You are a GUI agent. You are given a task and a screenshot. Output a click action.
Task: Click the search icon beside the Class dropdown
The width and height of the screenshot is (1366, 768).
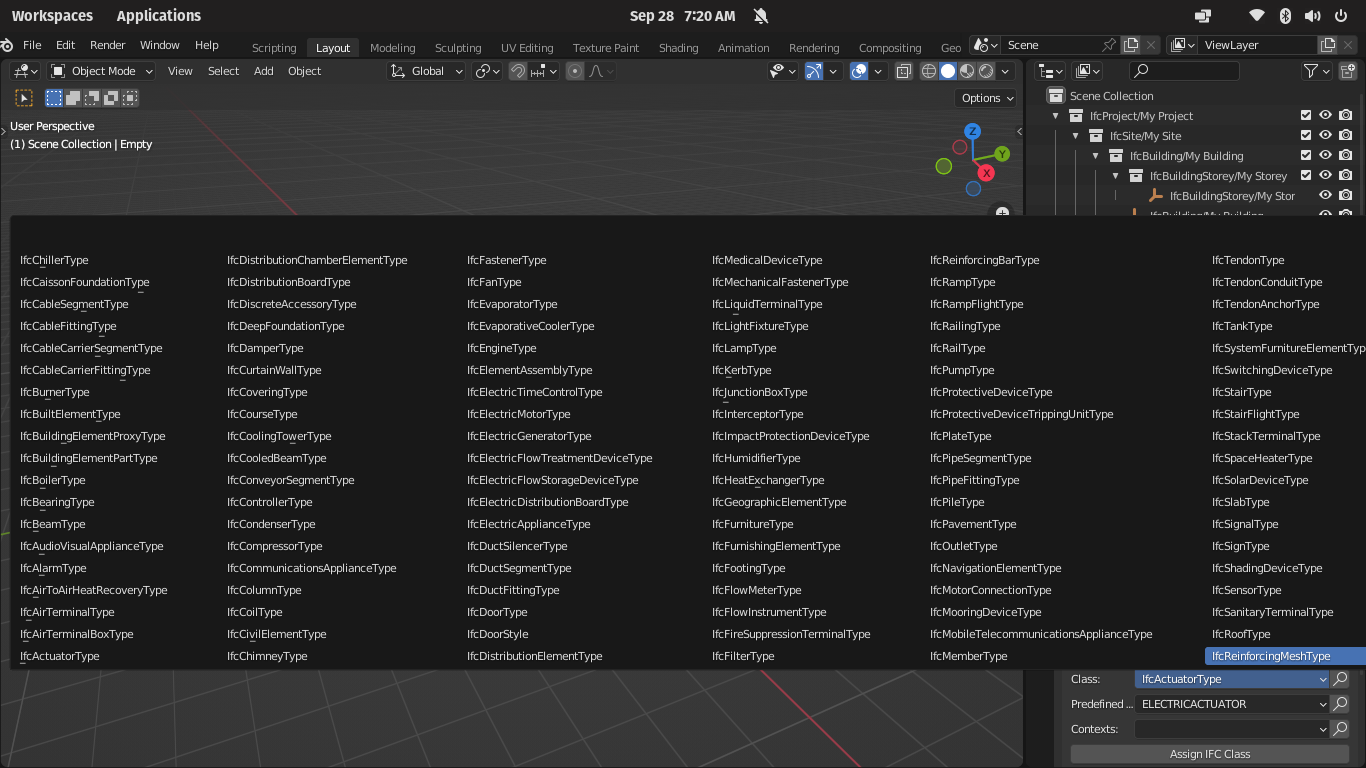click(x=1340, y=679)
